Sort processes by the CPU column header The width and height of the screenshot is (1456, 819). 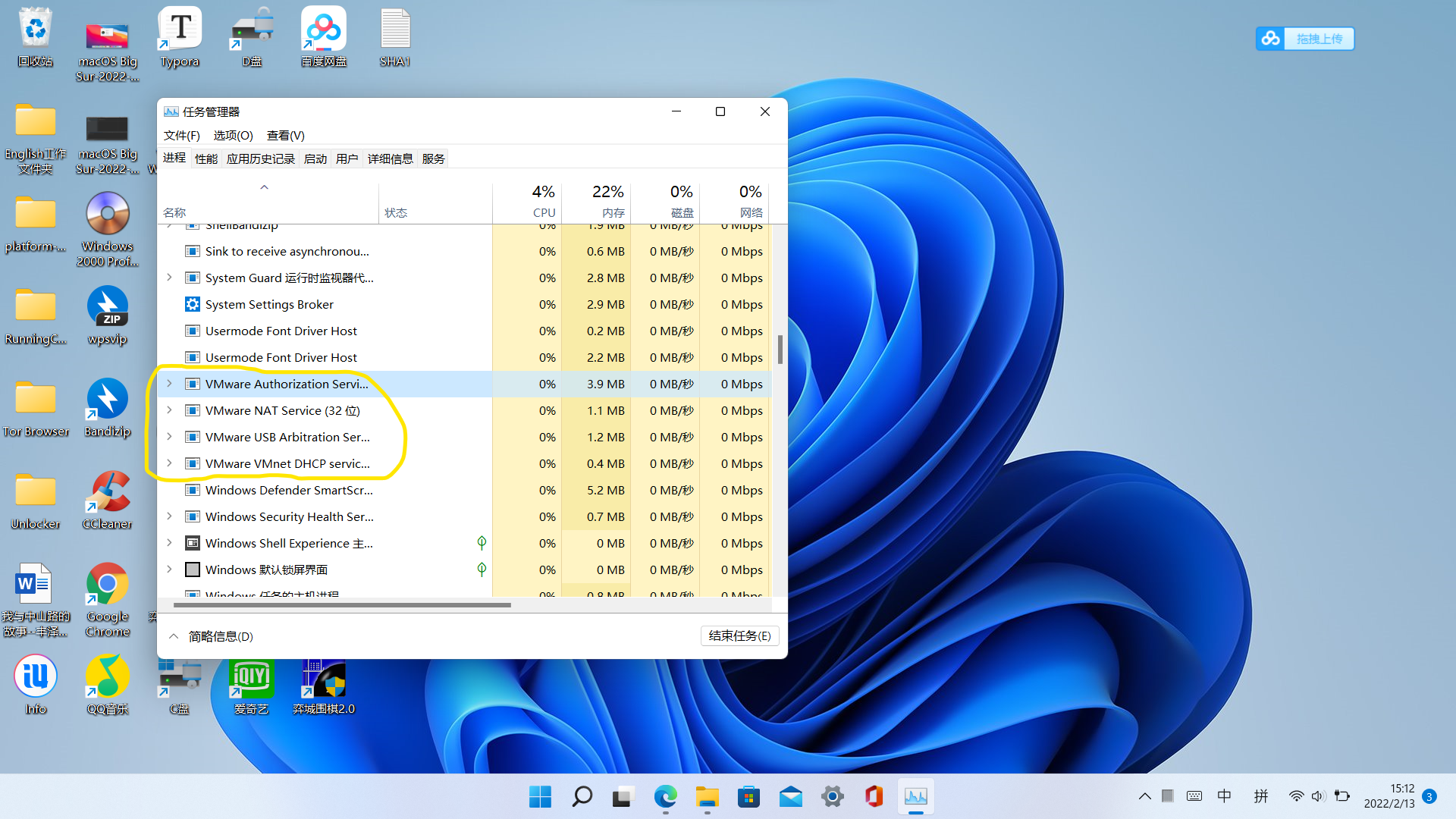point(543,202)
